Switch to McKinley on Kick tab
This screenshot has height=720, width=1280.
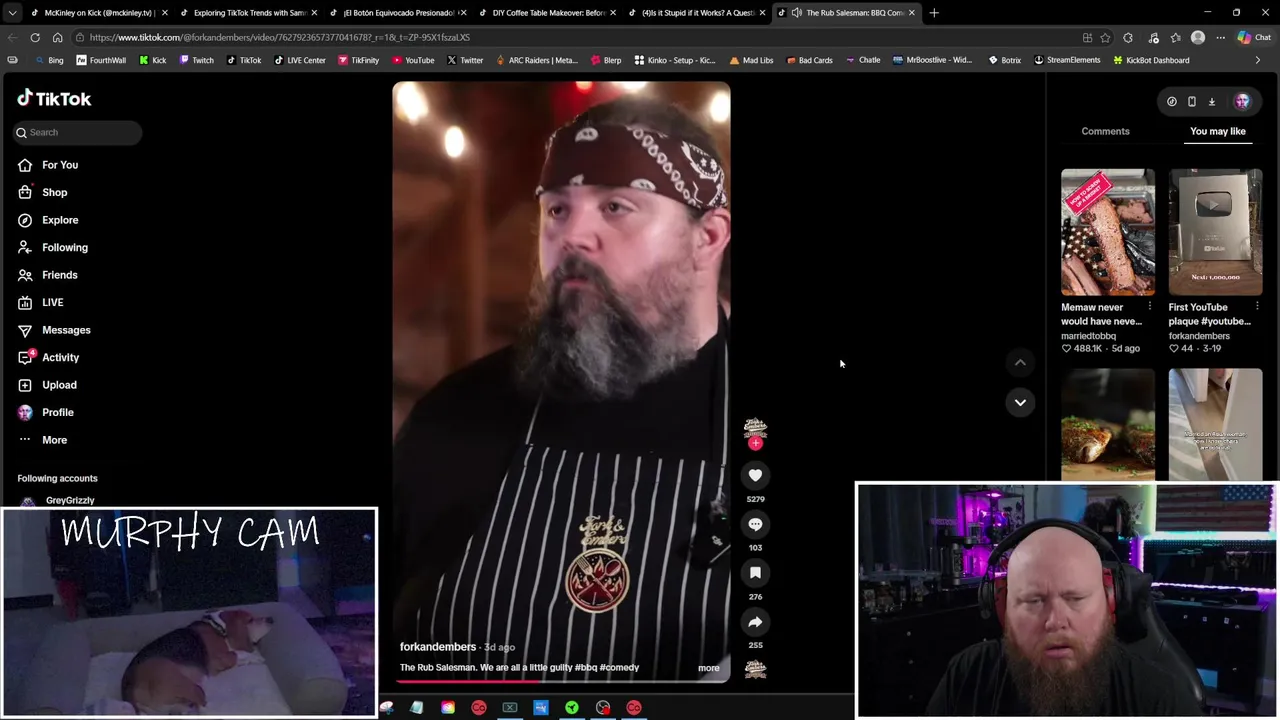point(97,13)
